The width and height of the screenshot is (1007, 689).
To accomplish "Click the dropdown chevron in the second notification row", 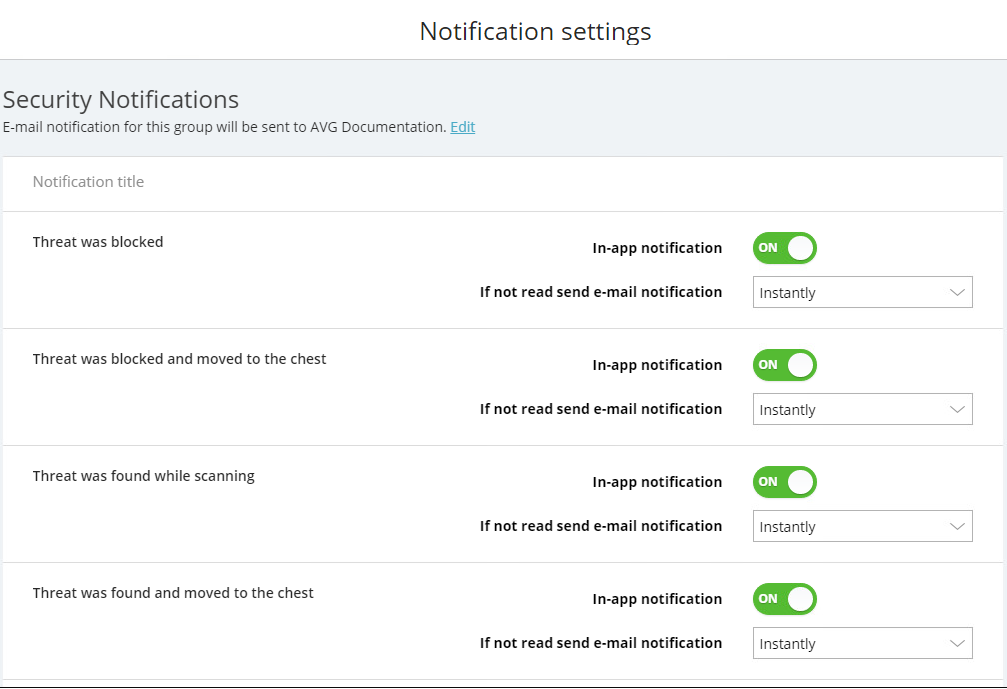I will click(957, 409).
